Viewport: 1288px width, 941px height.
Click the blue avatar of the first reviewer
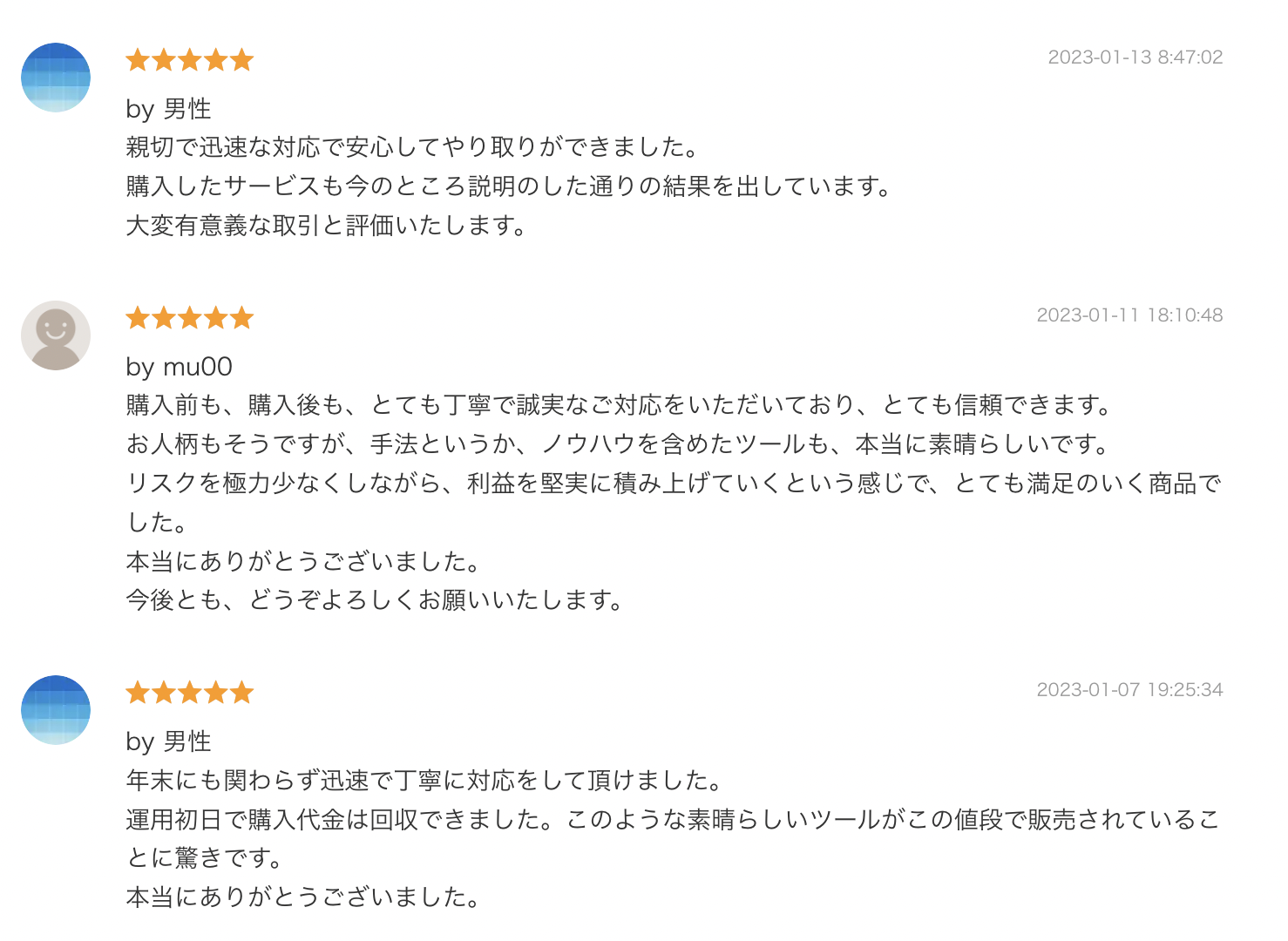[x=56, y=78]
